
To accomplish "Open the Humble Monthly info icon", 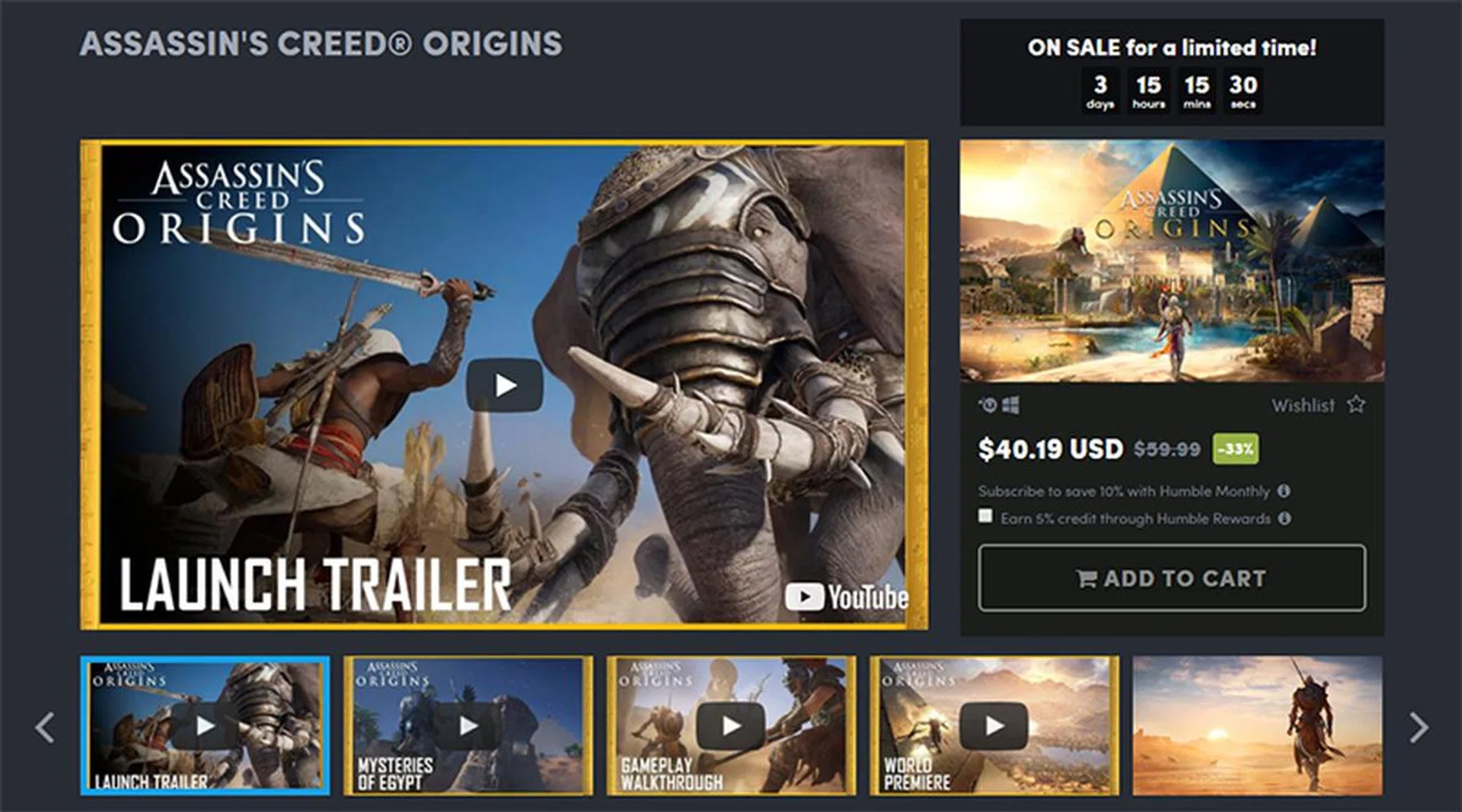I will pyautogui.click(x=1284, y=491).
